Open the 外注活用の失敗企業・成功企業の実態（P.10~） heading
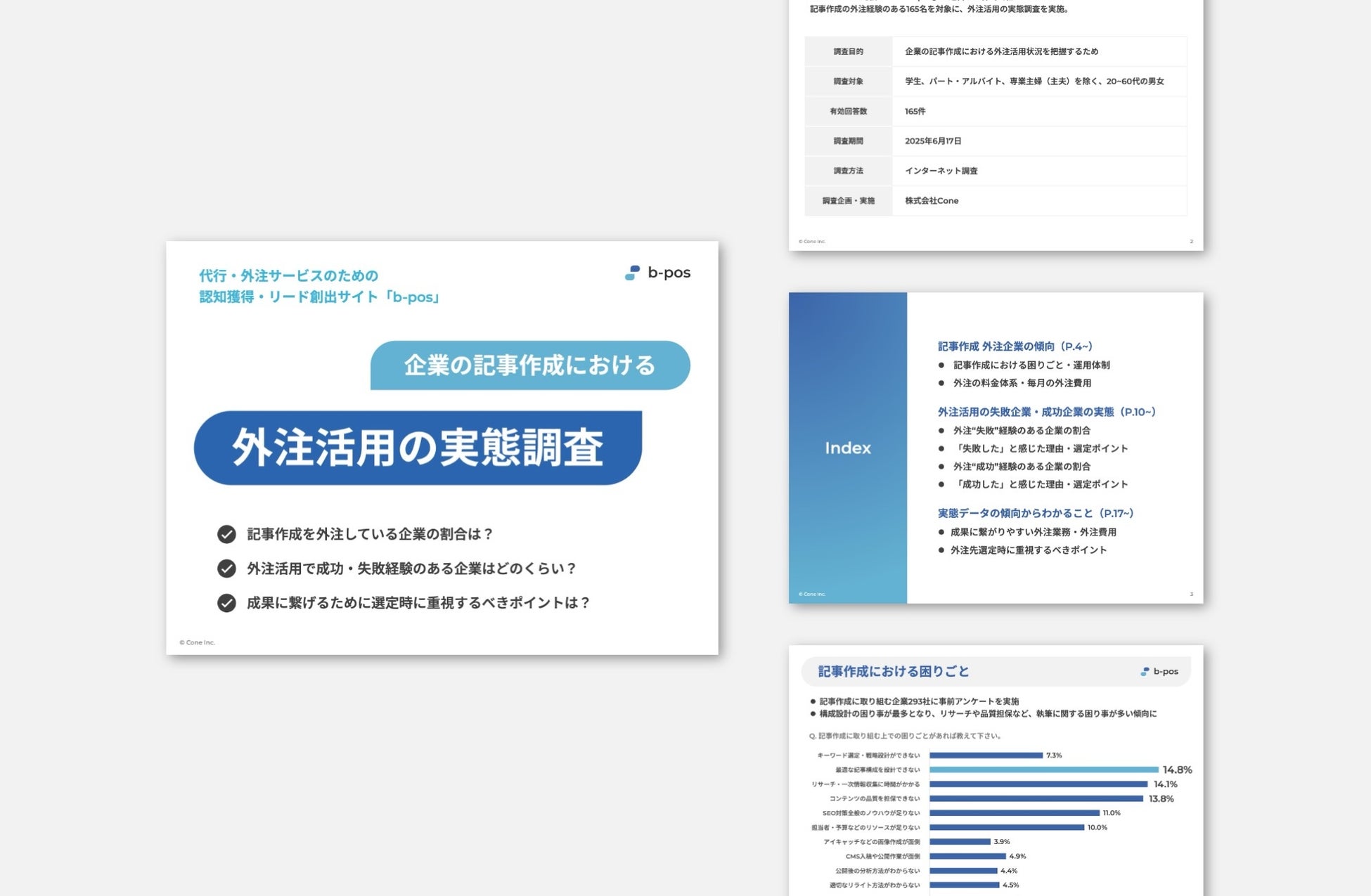 pos(1046,412)
